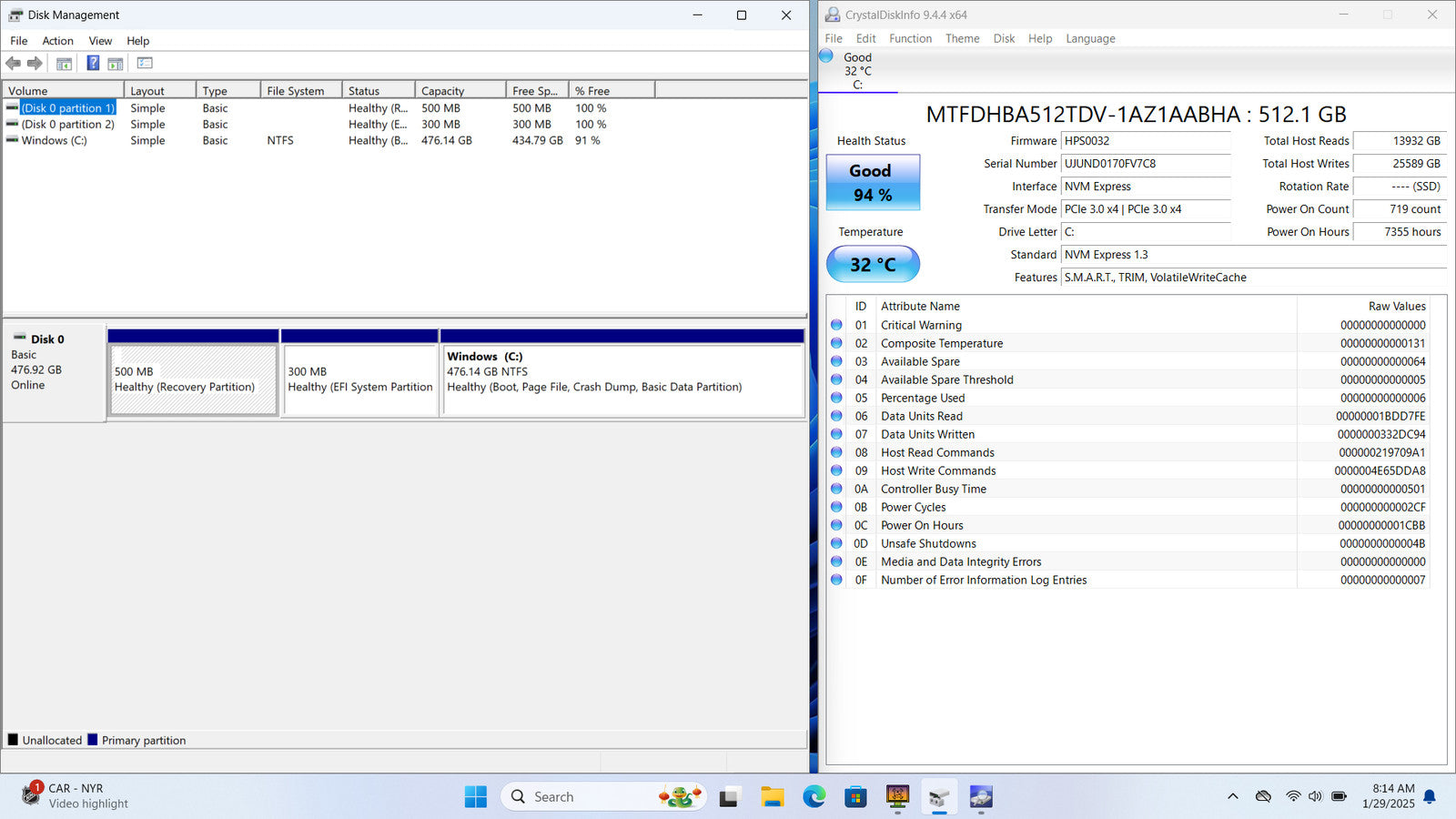Open the Edit menu in CrystalDiskInfo

(x=865, y=38)
